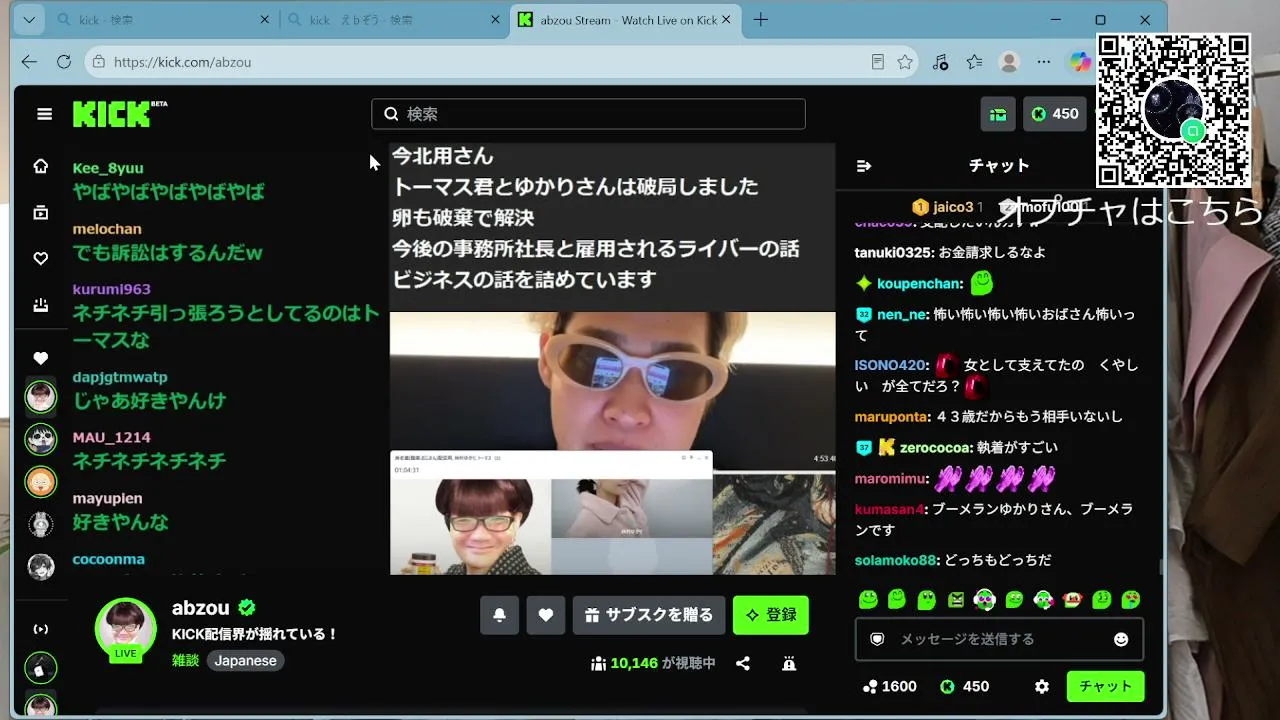Screen dimensions: 1280x720
Task: Click username nen_ne in chat
Action: [902, 314]
